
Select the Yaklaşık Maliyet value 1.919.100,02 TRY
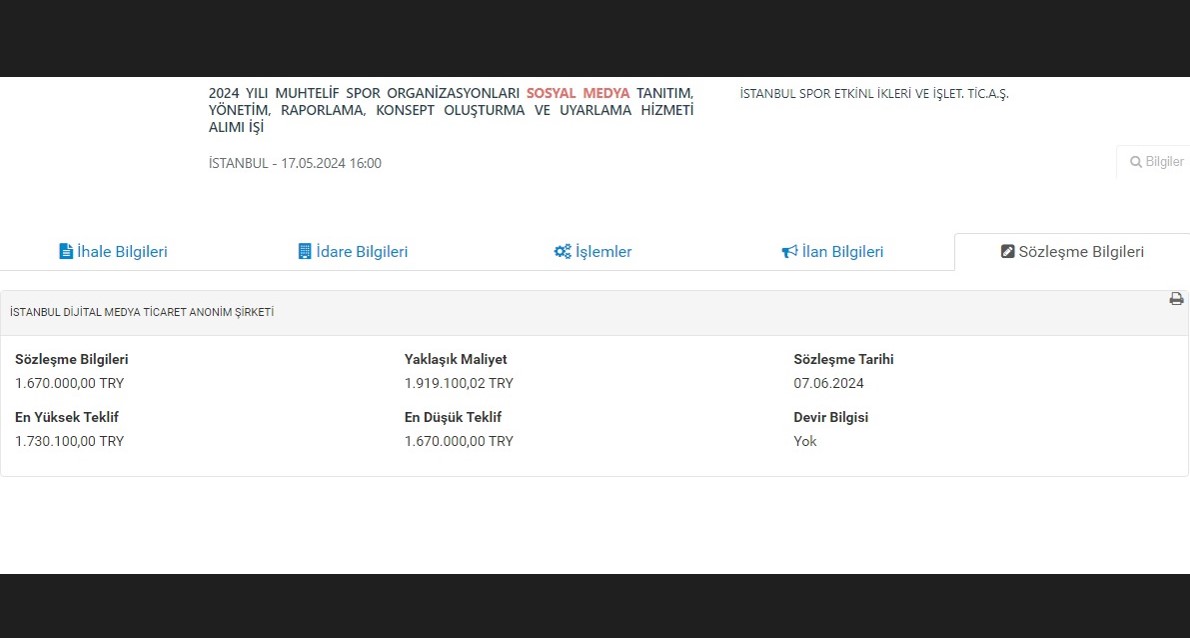click(x=458, y=383)
